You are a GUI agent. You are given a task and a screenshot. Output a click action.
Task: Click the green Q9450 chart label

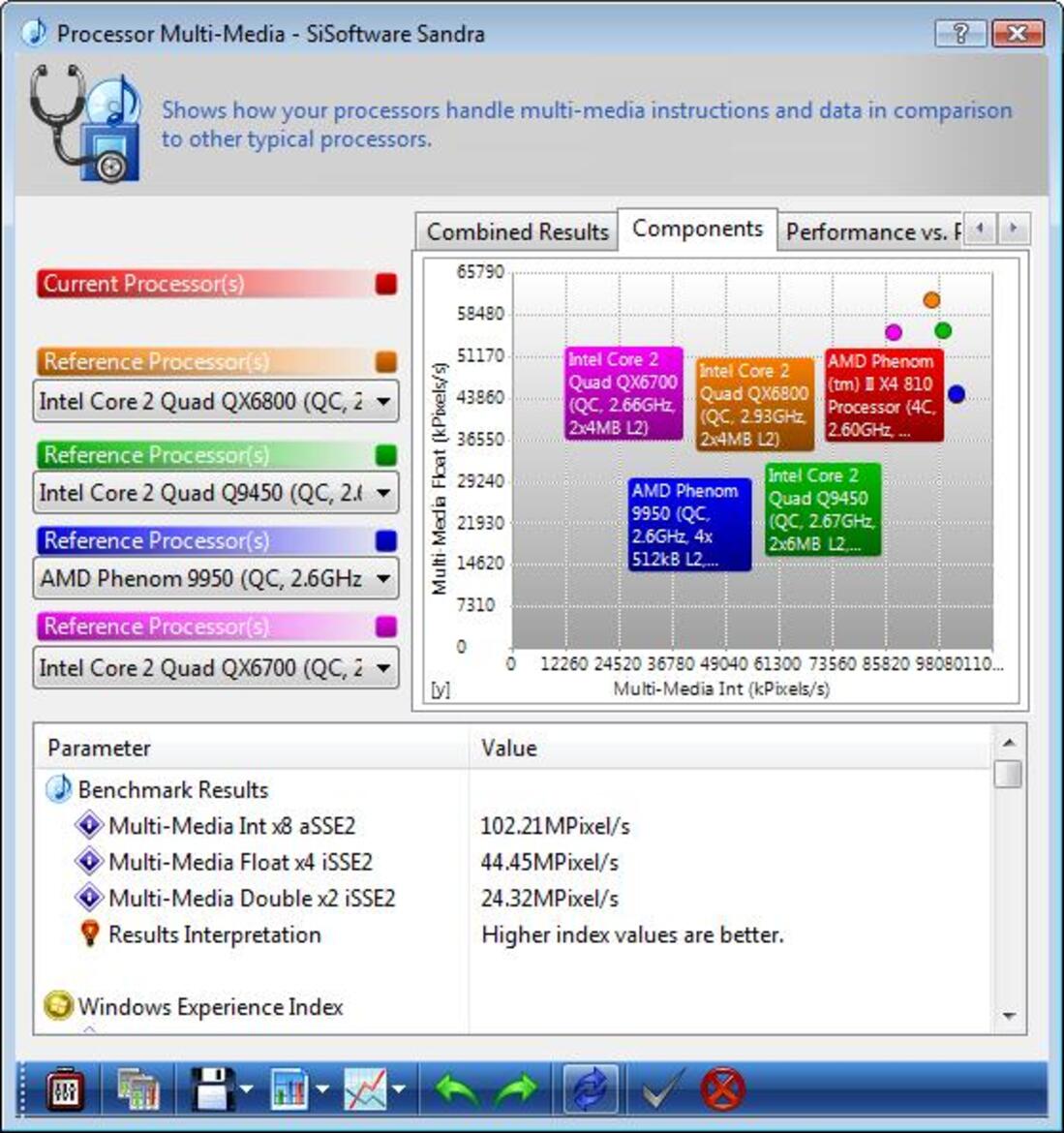[823, 509]
